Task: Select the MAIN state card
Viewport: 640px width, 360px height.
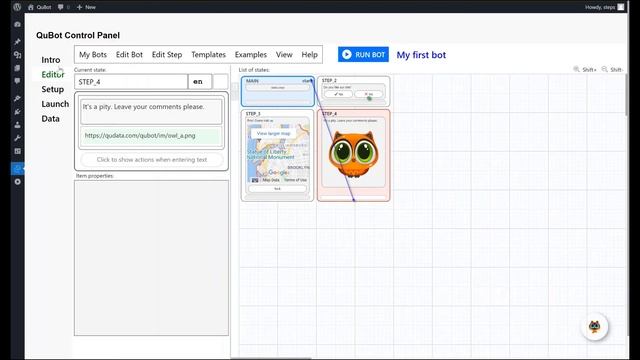Action: coord(278,91)
